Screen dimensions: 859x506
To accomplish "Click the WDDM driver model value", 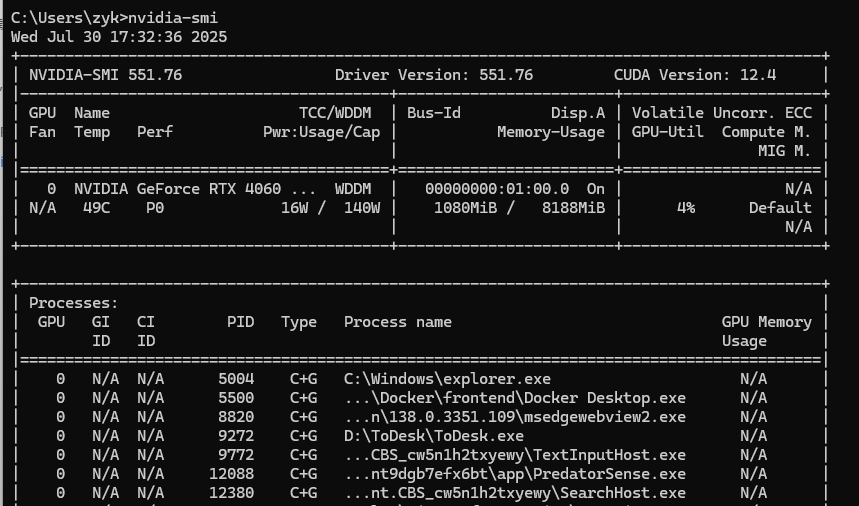I will (353, 189).
